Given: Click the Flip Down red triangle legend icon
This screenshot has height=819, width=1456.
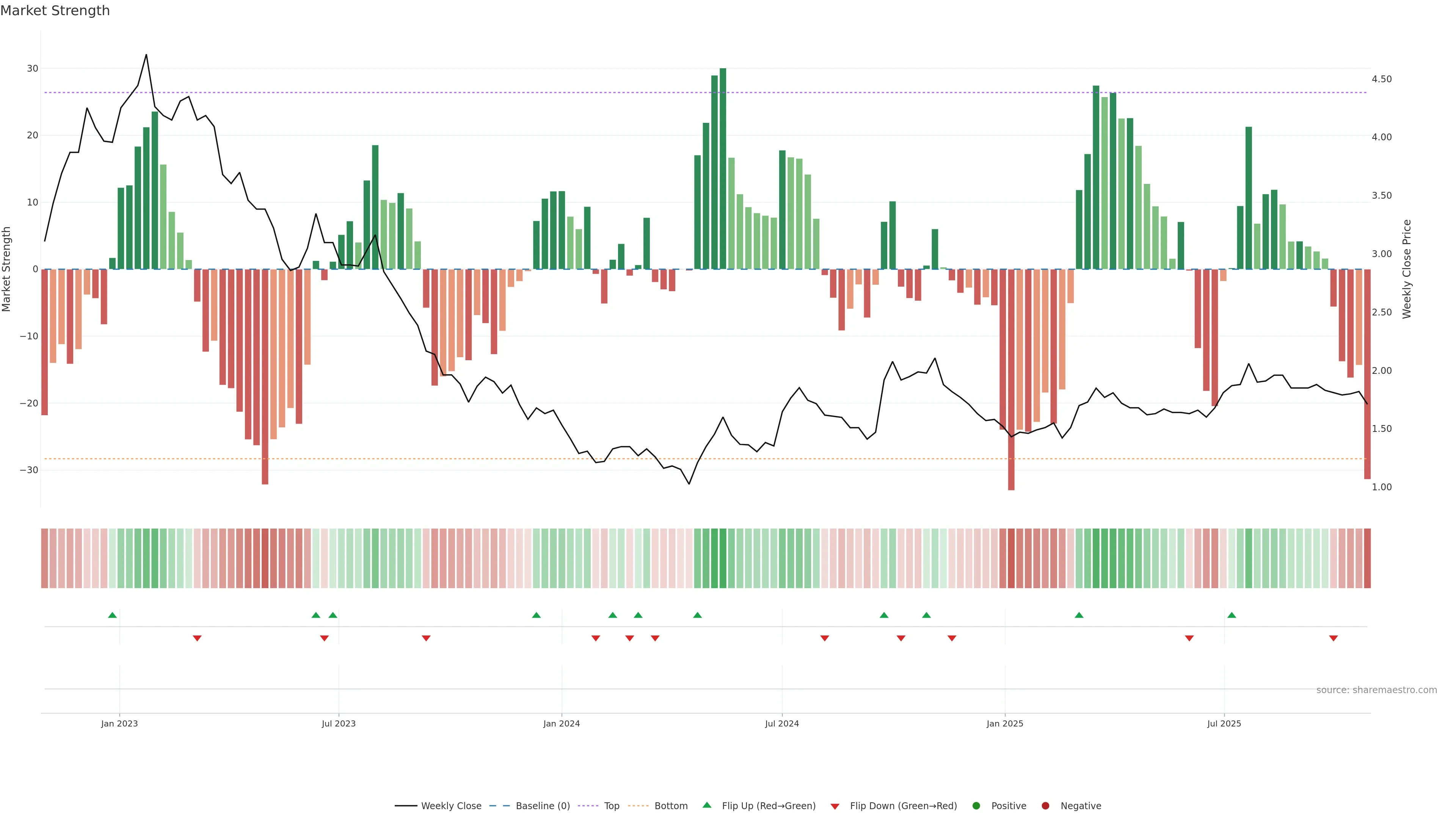Looking at the screenshot, I should pyautogui.click(x=835, y=806).
